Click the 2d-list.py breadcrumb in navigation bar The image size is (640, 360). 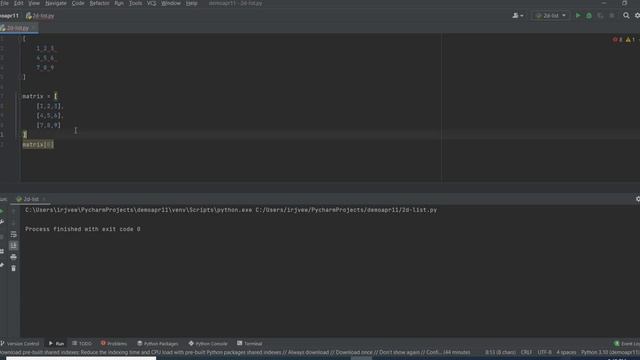(x=40, y=16)
